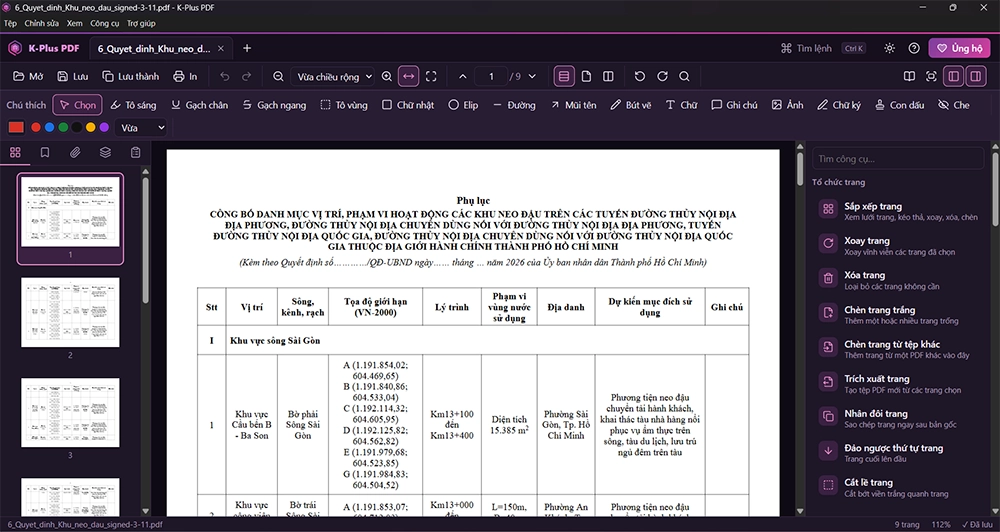Screen dimensions: 1000x532
Task: Open a new tab with the plus button
Action: click(247, 48)
